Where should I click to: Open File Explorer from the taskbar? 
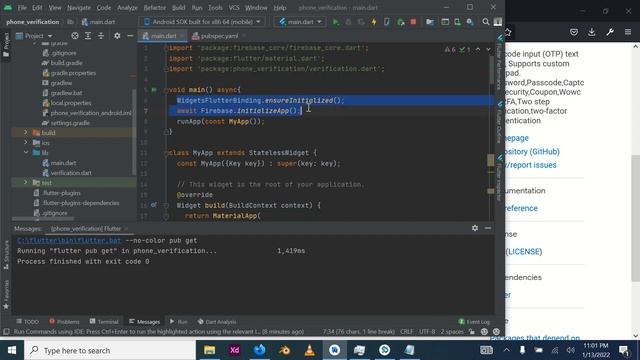(x=210, y=350)
